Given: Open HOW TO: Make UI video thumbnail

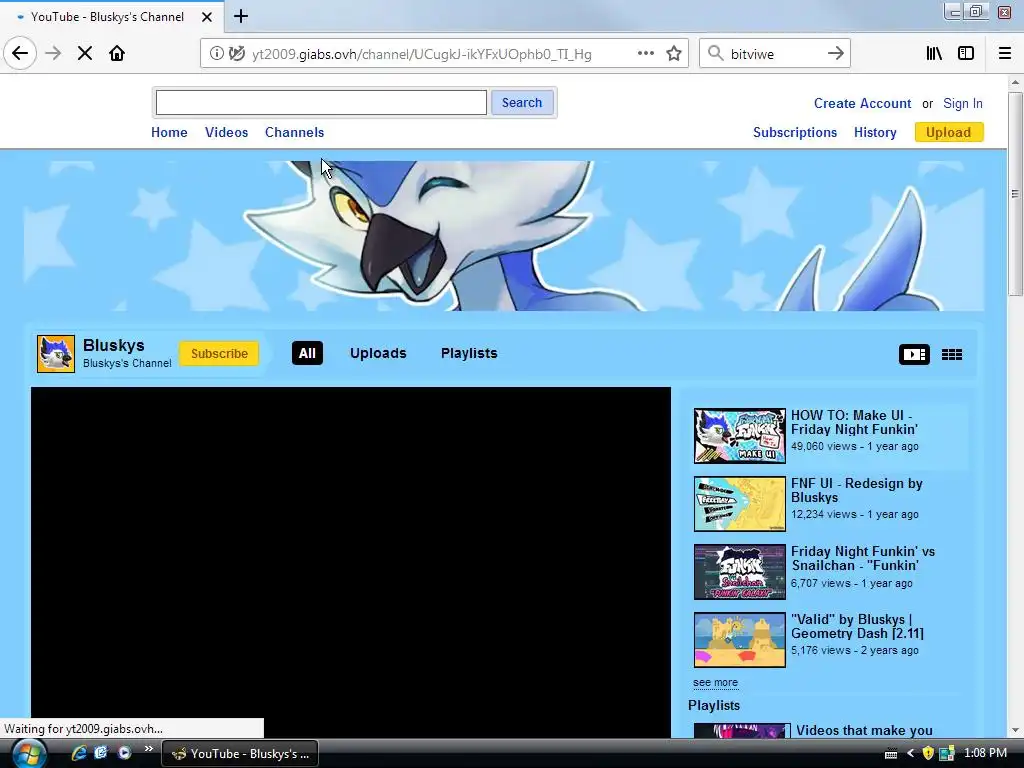Looking at the screenshot, I should point(739,436).
